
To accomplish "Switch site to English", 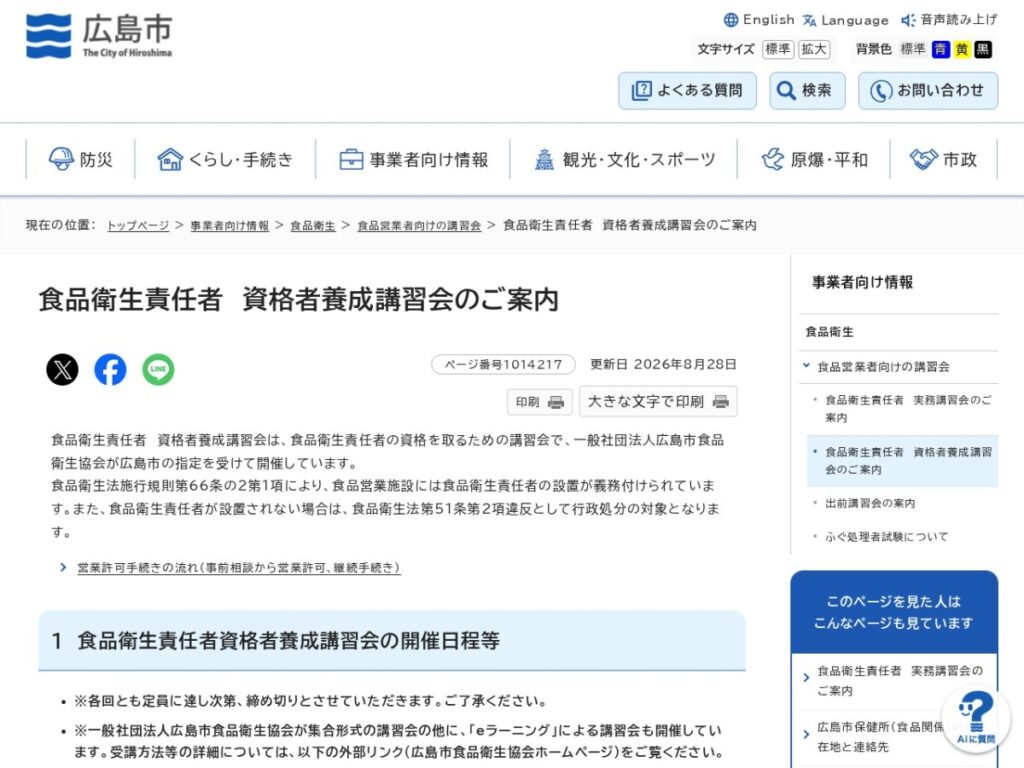I will (760, 20).
